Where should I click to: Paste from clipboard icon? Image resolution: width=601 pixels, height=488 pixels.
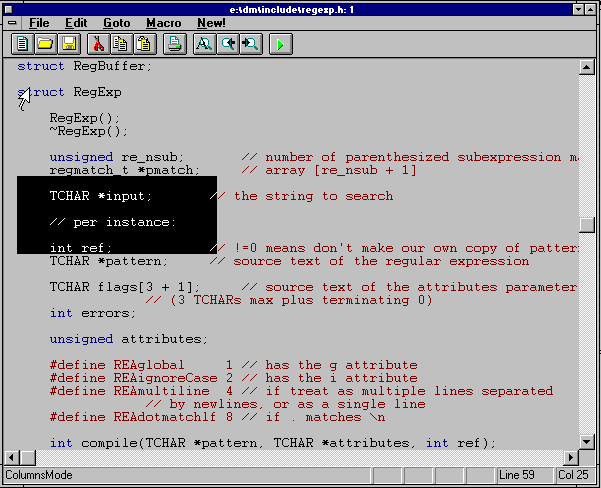pos(145,44)
